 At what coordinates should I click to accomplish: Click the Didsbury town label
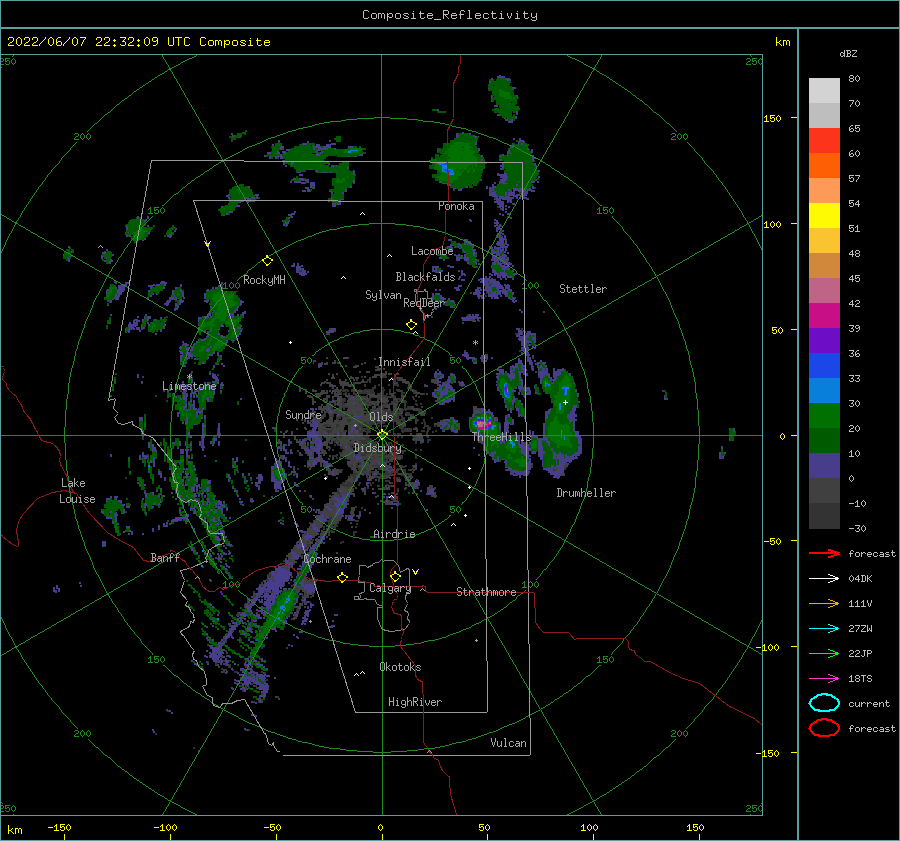click(377, 448)
